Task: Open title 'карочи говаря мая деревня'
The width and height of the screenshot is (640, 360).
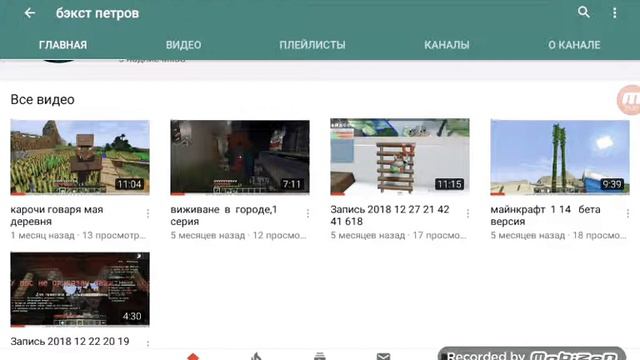Action: click(x=57, y=216)
